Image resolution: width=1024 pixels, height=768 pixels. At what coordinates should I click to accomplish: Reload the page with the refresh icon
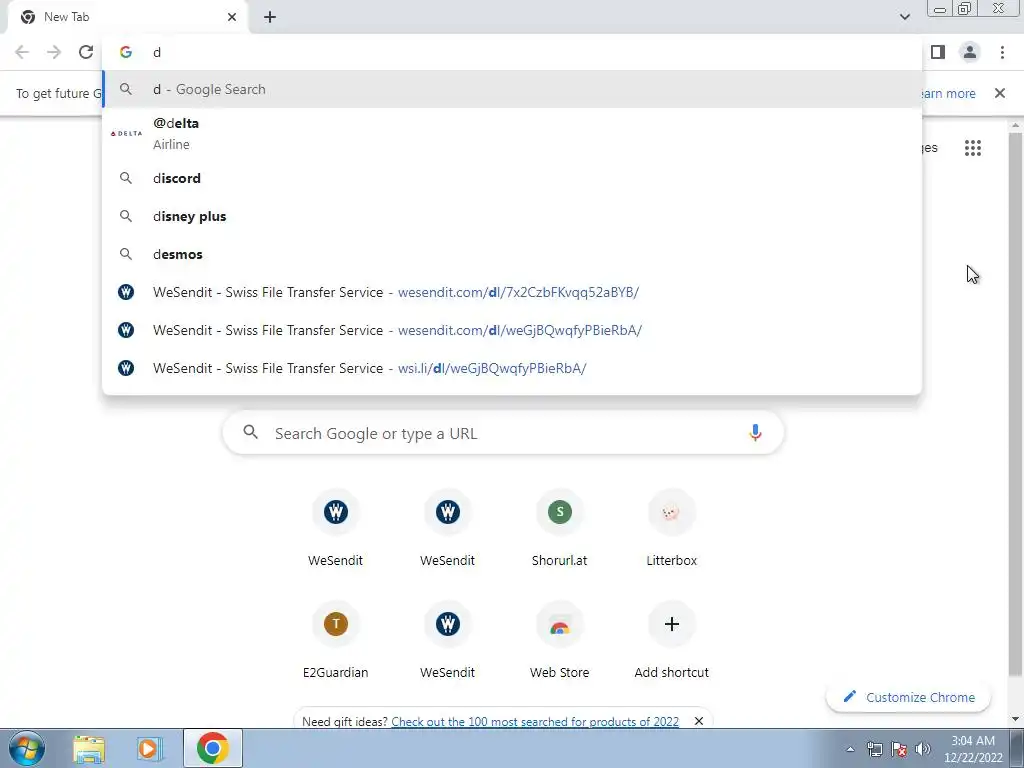[x=86, y=52]
